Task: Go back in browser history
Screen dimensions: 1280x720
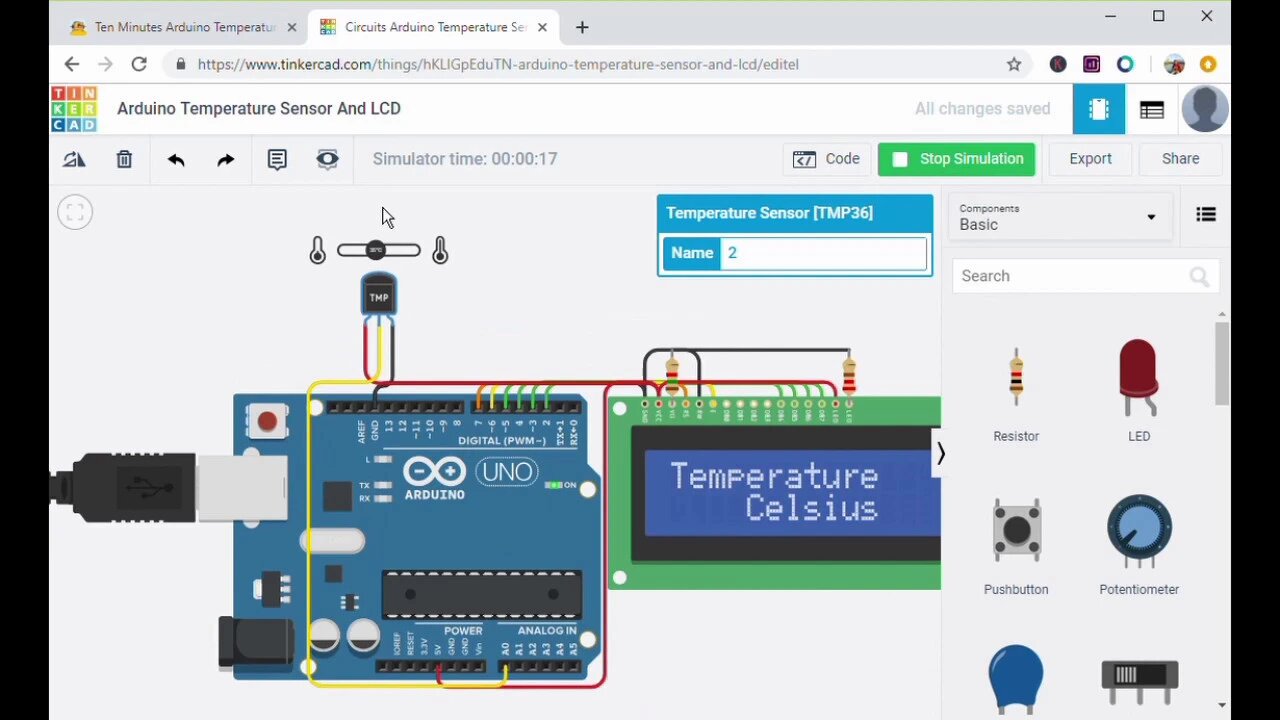Action: pos(72,64)
